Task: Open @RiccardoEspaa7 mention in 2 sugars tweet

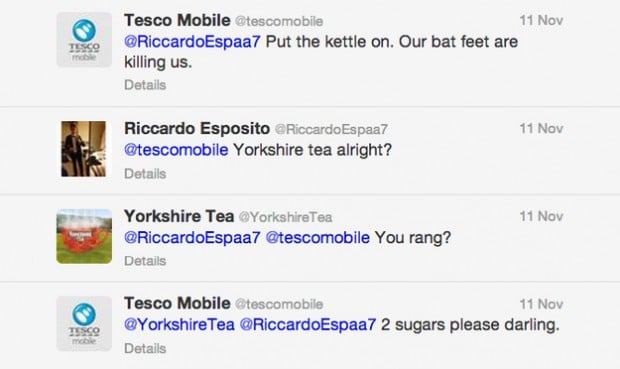Action: coord(308,325)
